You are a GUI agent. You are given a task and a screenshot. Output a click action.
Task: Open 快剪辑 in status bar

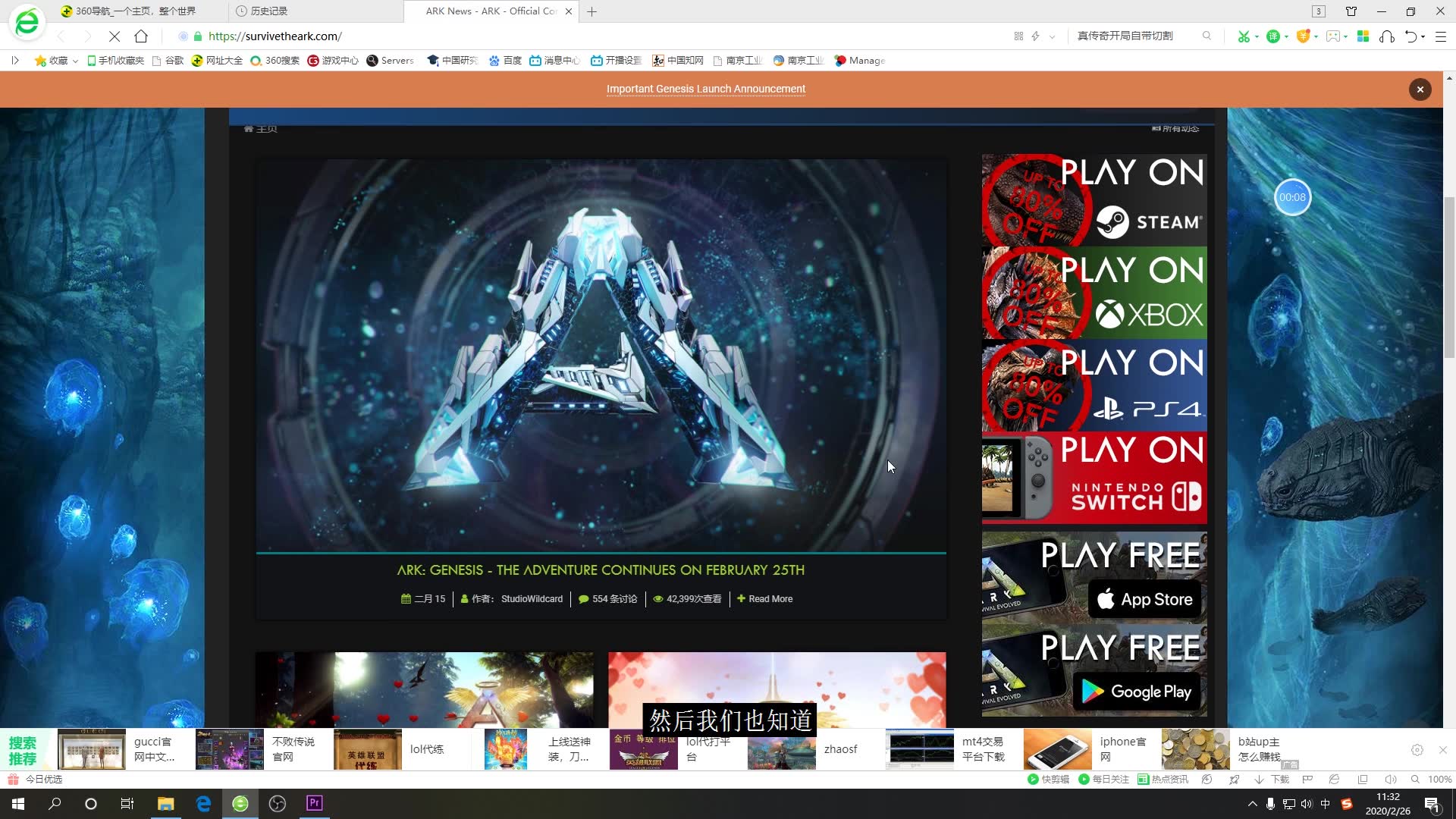1048,780
